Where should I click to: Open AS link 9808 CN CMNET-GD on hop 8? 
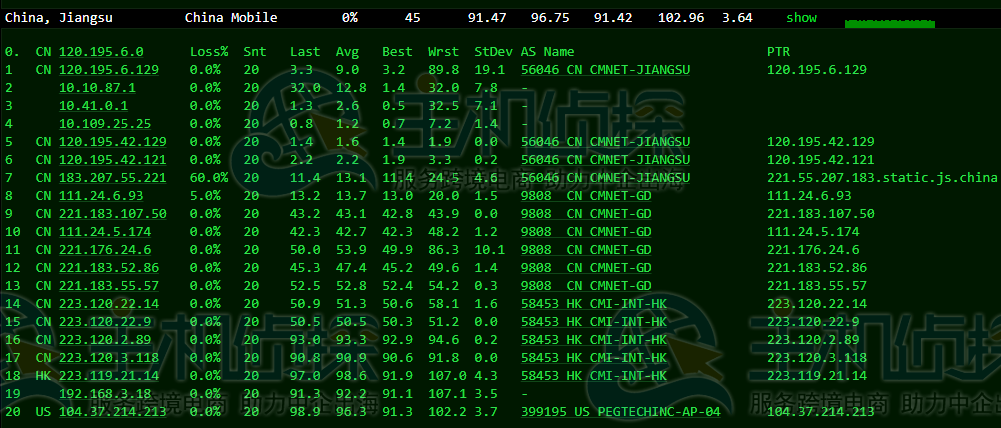click(586, 195)
